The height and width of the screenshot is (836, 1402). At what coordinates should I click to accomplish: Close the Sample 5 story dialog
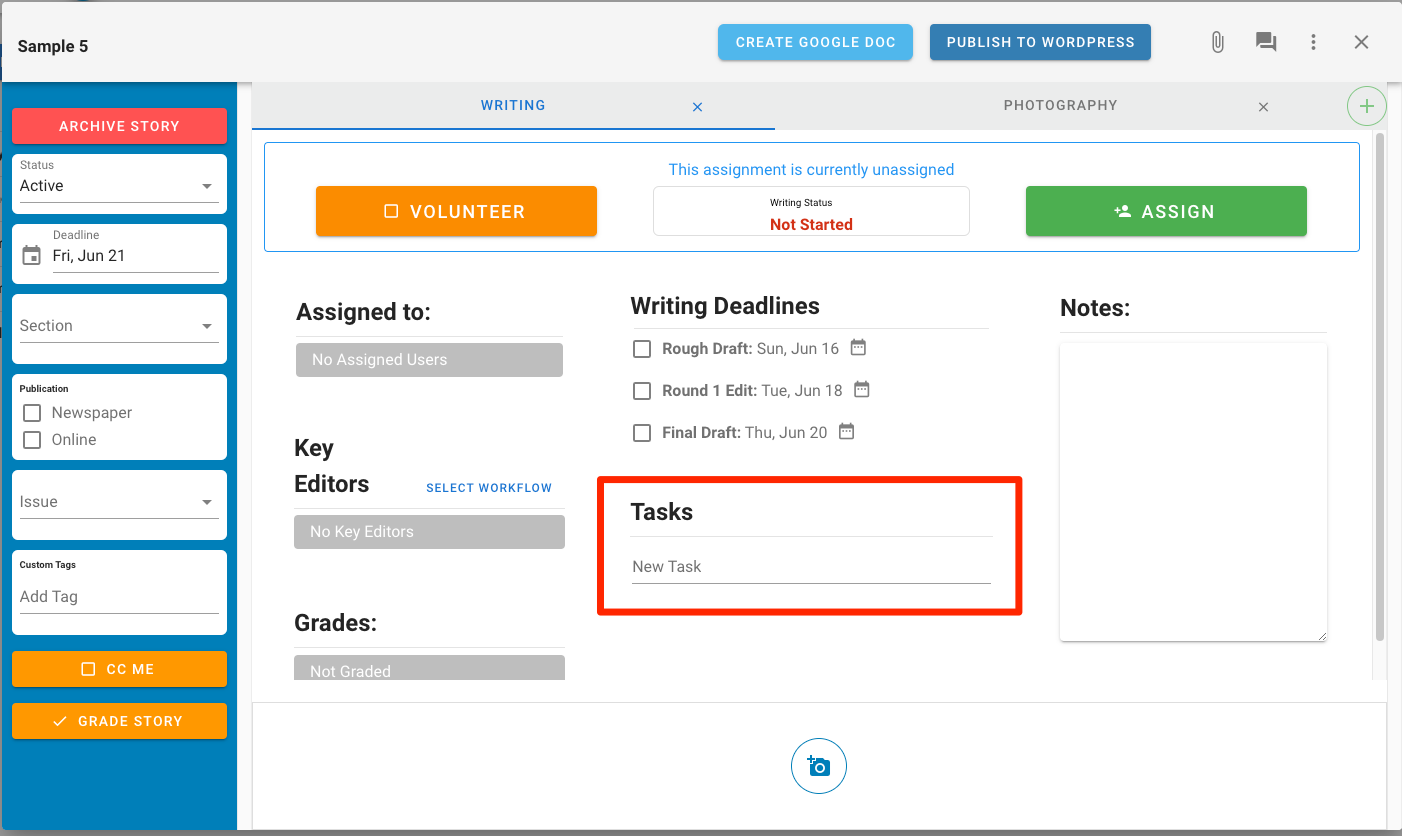tap(1361, 42)
